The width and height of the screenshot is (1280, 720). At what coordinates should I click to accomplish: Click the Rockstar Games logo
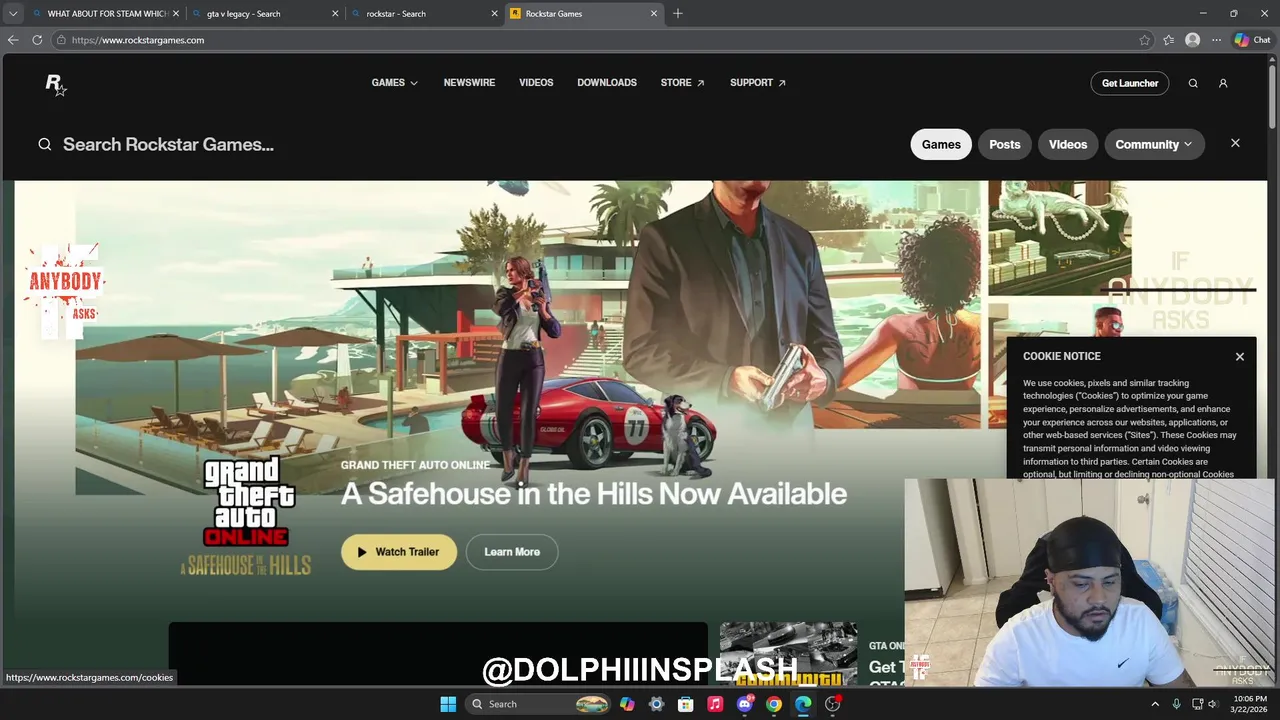coord(56,85)
